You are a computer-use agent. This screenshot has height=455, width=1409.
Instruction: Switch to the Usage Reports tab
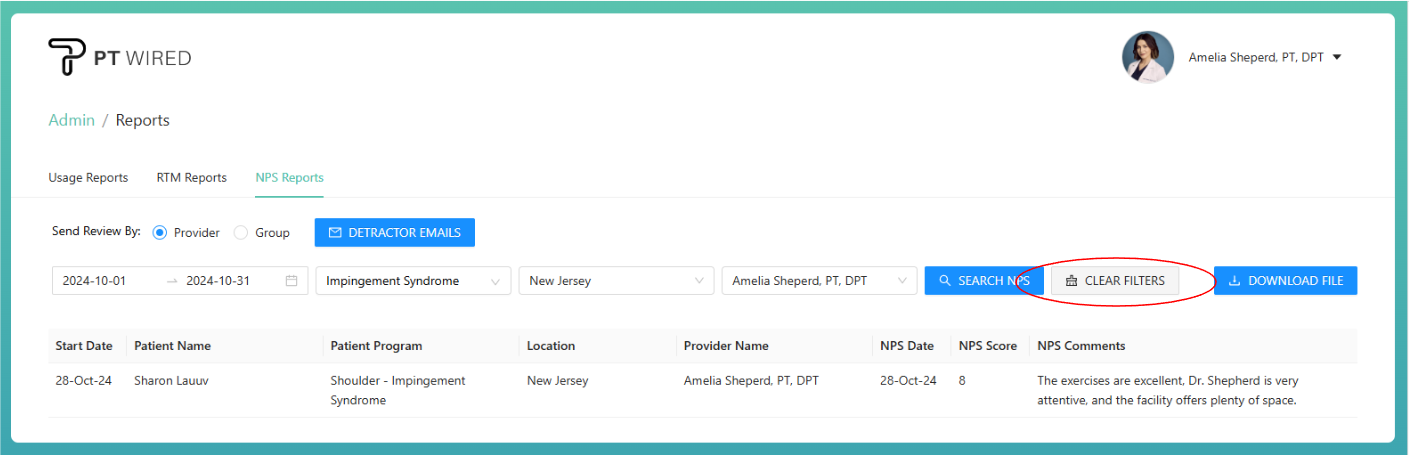pyautogui.click(x=88, y=178)
